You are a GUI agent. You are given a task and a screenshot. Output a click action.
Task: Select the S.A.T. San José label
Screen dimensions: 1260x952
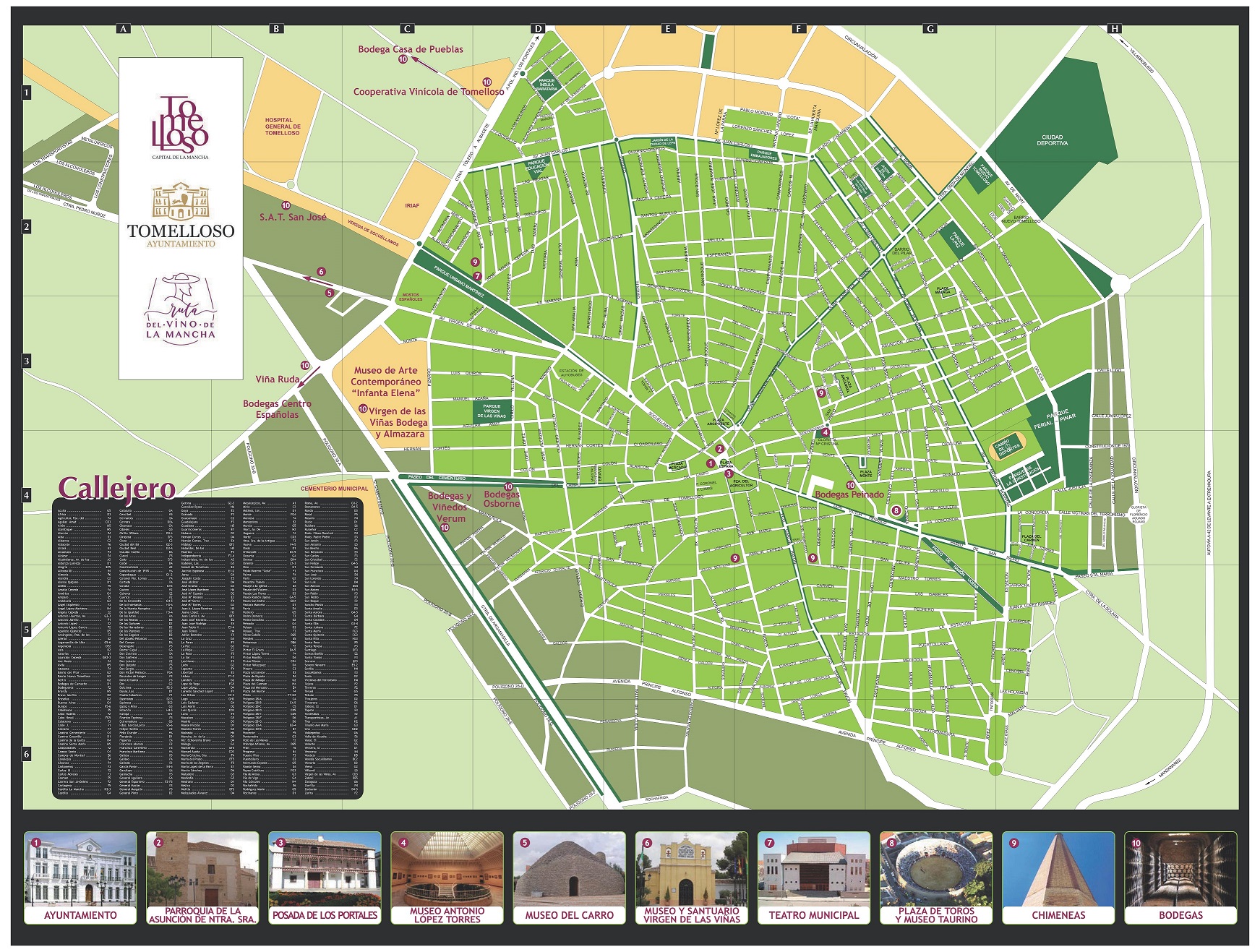[x=293, y=217]
